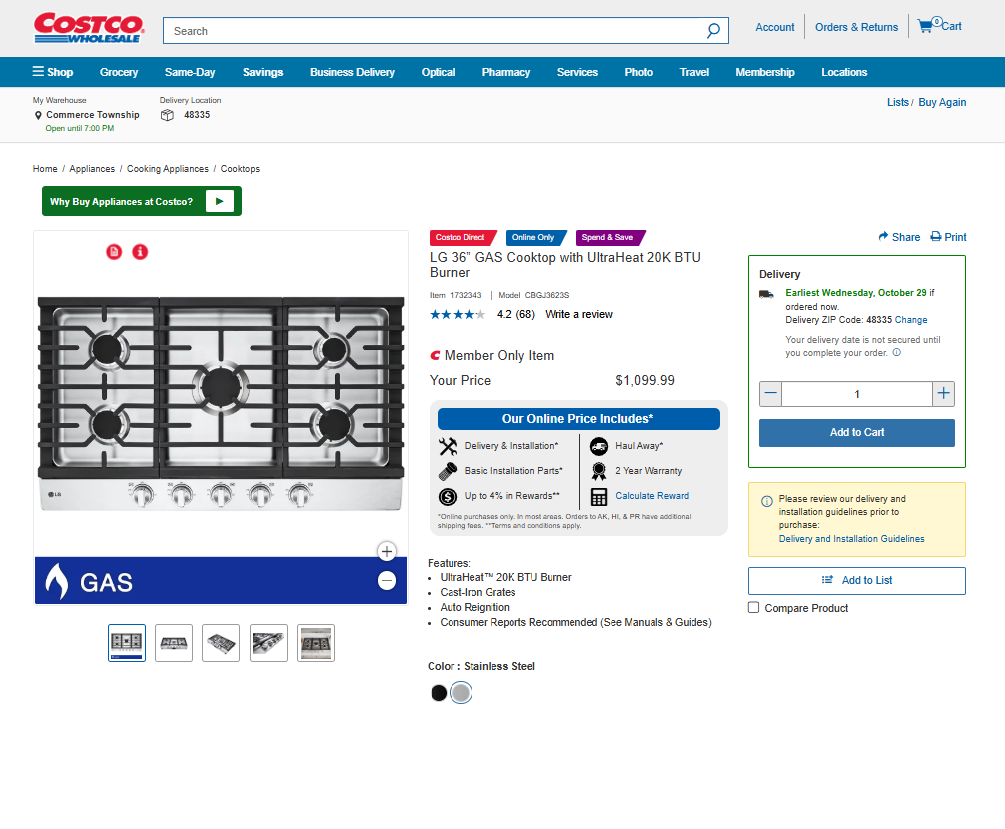1005x829 pixels.
Task: Zoom in on product image with plus icon
Action: click(387, 551)
